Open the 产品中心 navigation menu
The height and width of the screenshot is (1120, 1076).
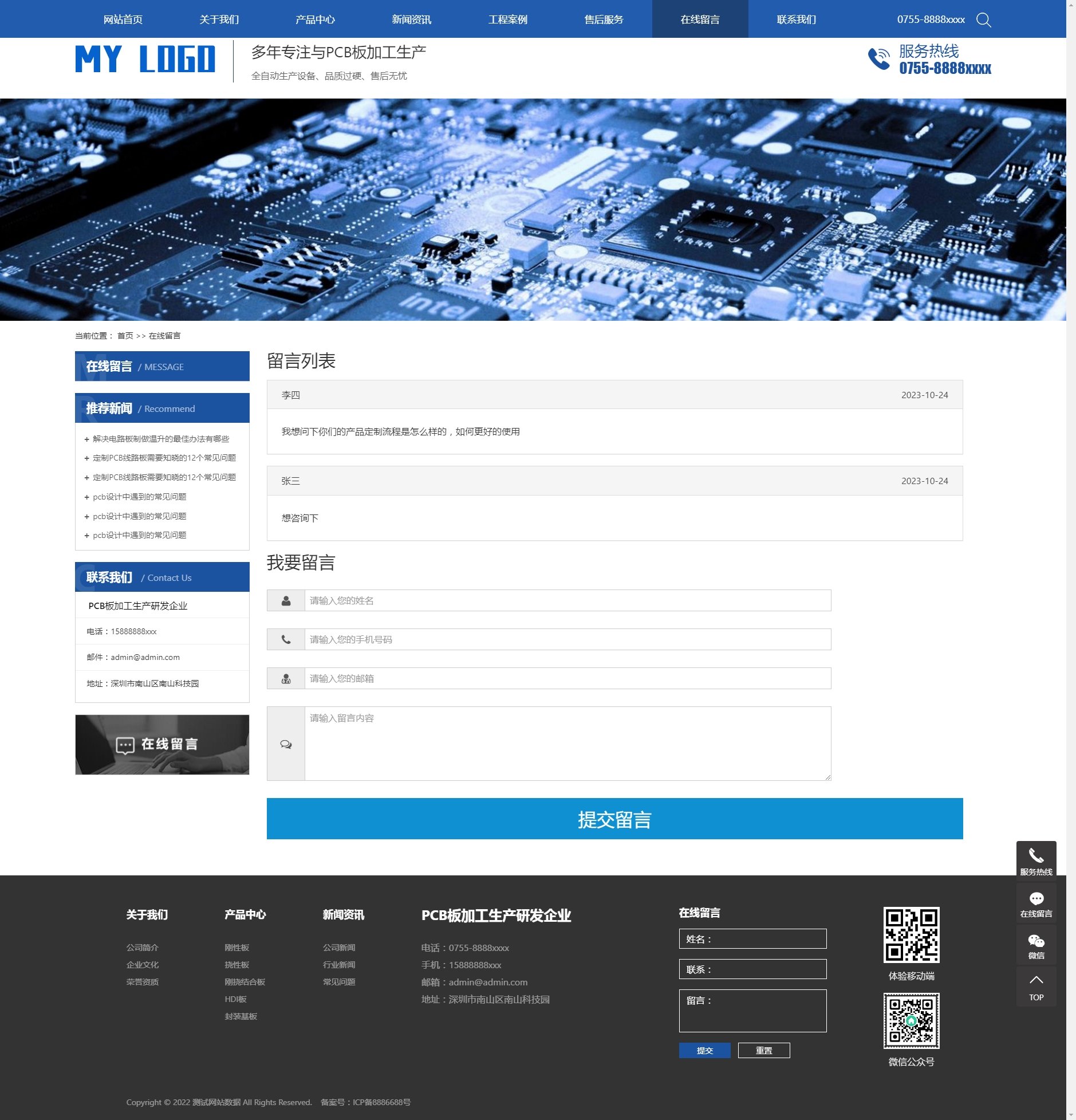(315, 19)
